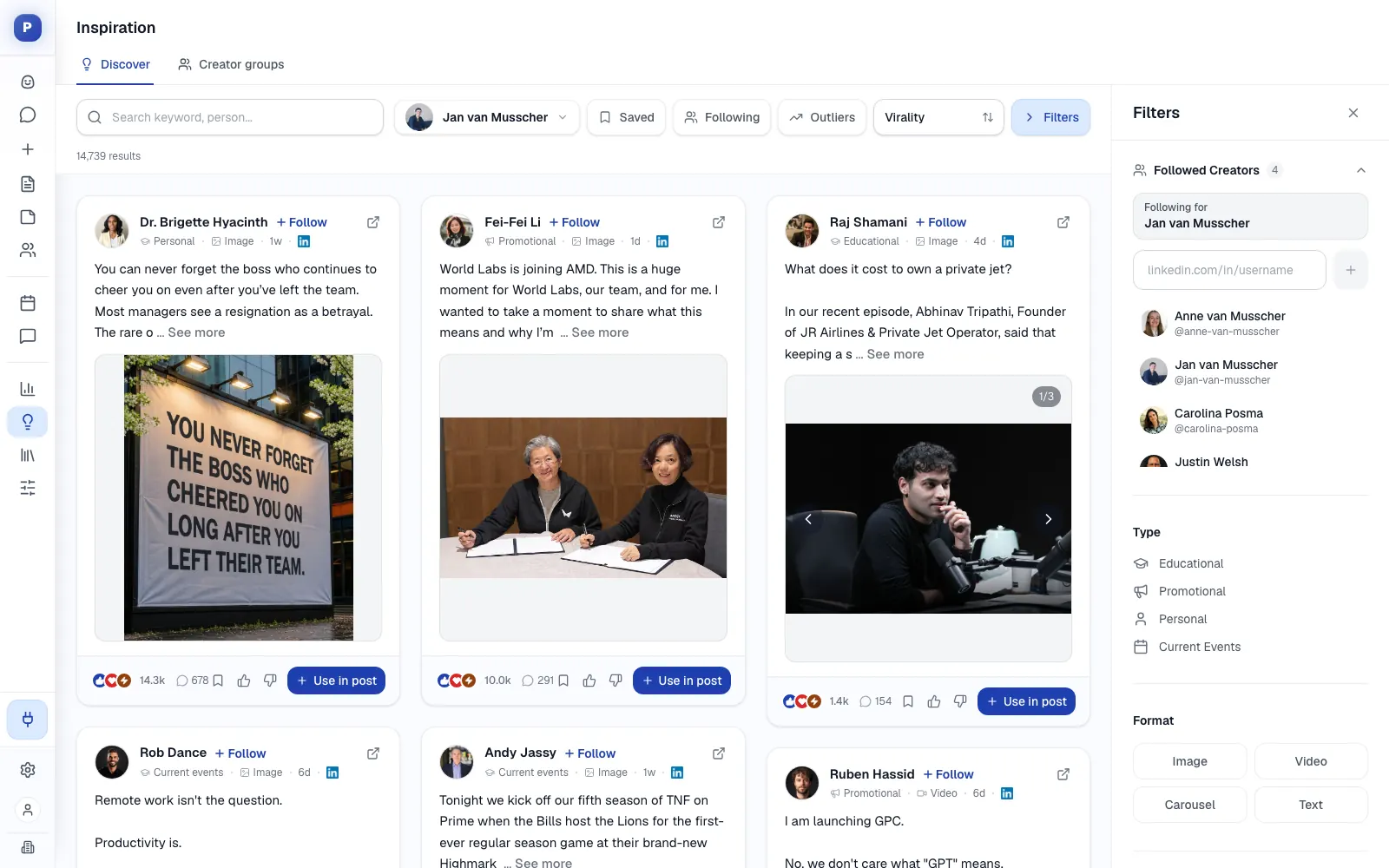Like the Dr. Brigette Hyacinth post
The width and height of the screenshot is (1389, 868).
point(244,681)
